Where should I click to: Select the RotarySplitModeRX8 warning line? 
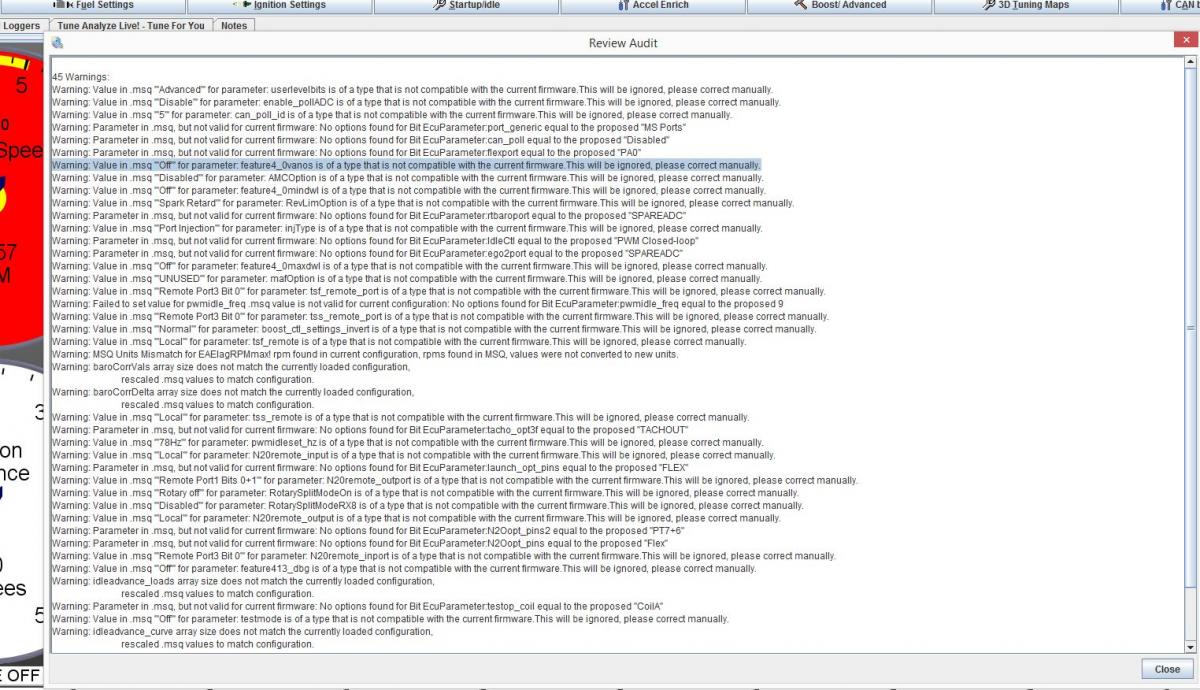click(428, 505)
